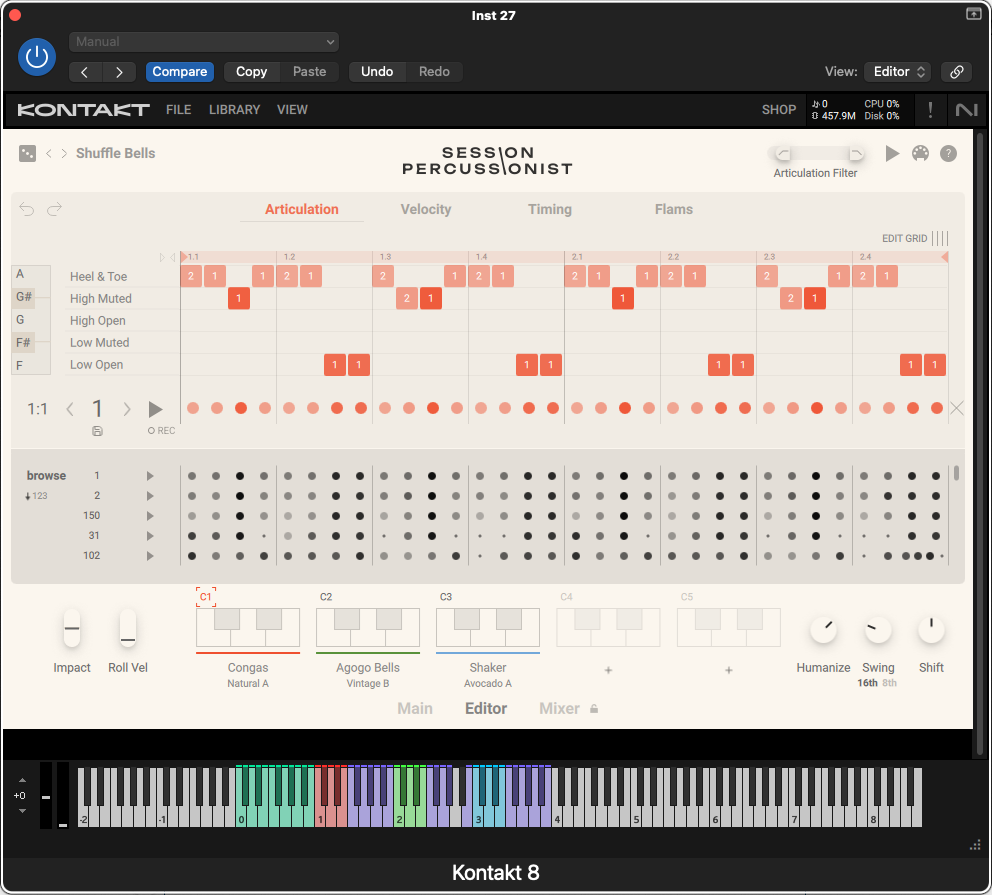Go to next pattern number arrow
Viewport: 992px width, 895px height.
127,409
